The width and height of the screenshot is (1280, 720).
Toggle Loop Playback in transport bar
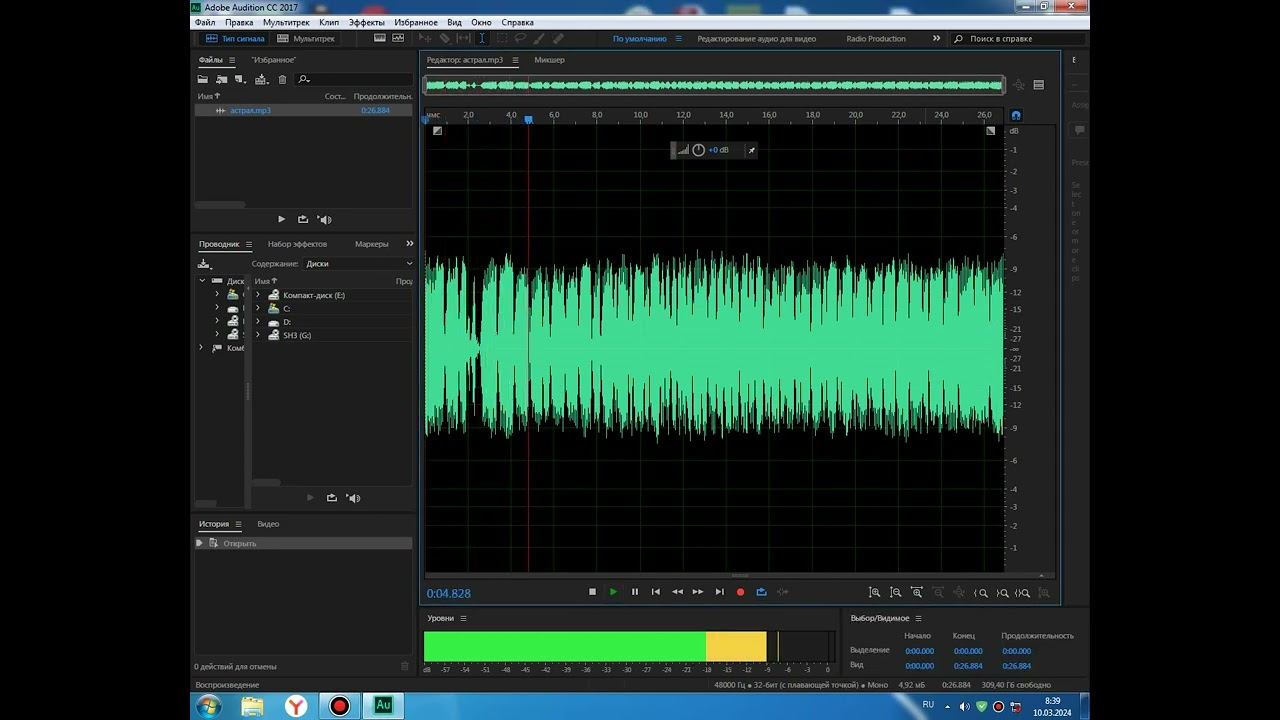pyautogui.click(x=761, y=592)
